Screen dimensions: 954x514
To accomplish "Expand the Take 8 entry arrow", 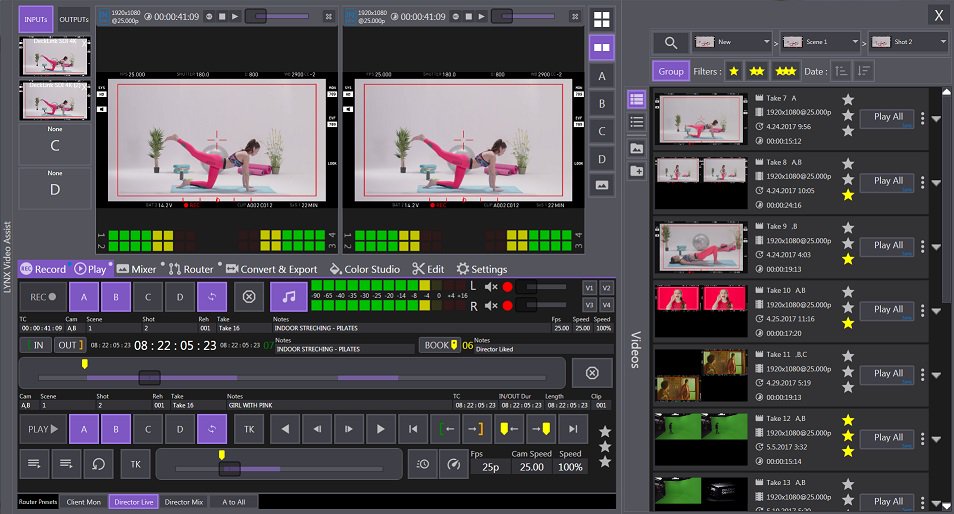I will point(936,183).
